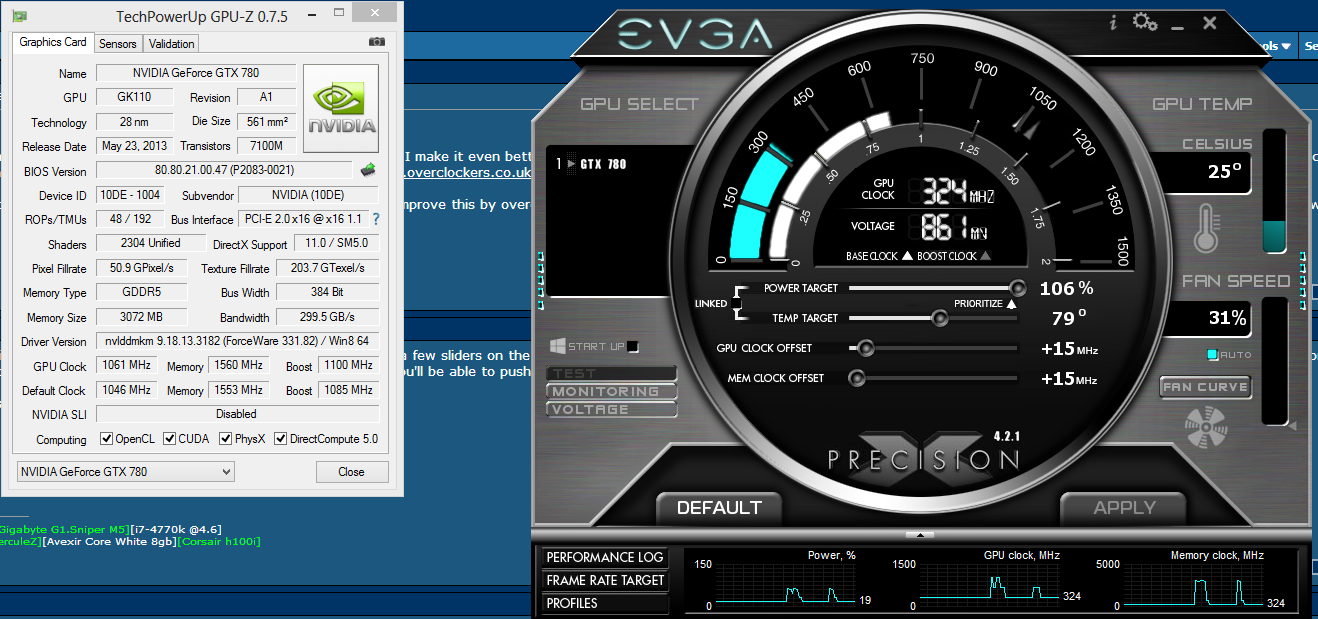Image resolution: width=1318 pixels, height=619 pixels.
Task: Toggle the OpenCL checkbox
Action: [x=107, y=439]
